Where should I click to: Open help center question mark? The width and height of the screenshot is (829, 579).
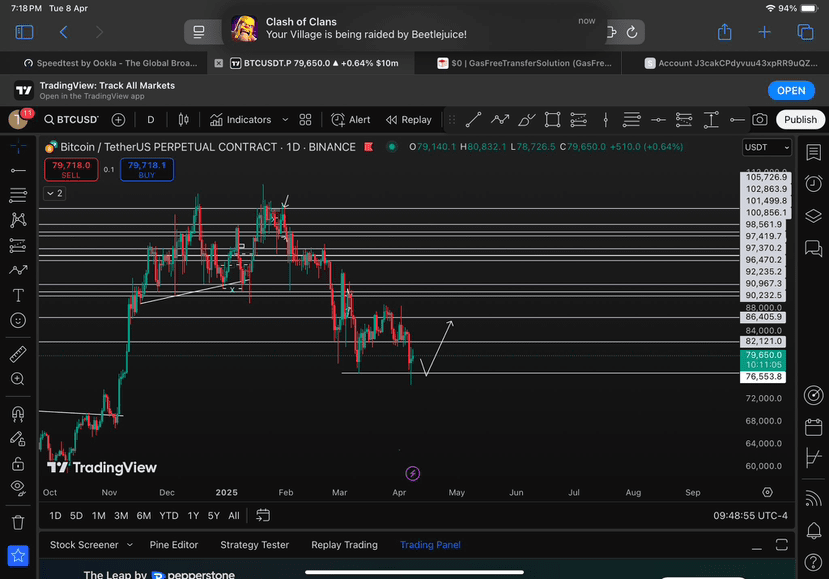coord(813,562)
